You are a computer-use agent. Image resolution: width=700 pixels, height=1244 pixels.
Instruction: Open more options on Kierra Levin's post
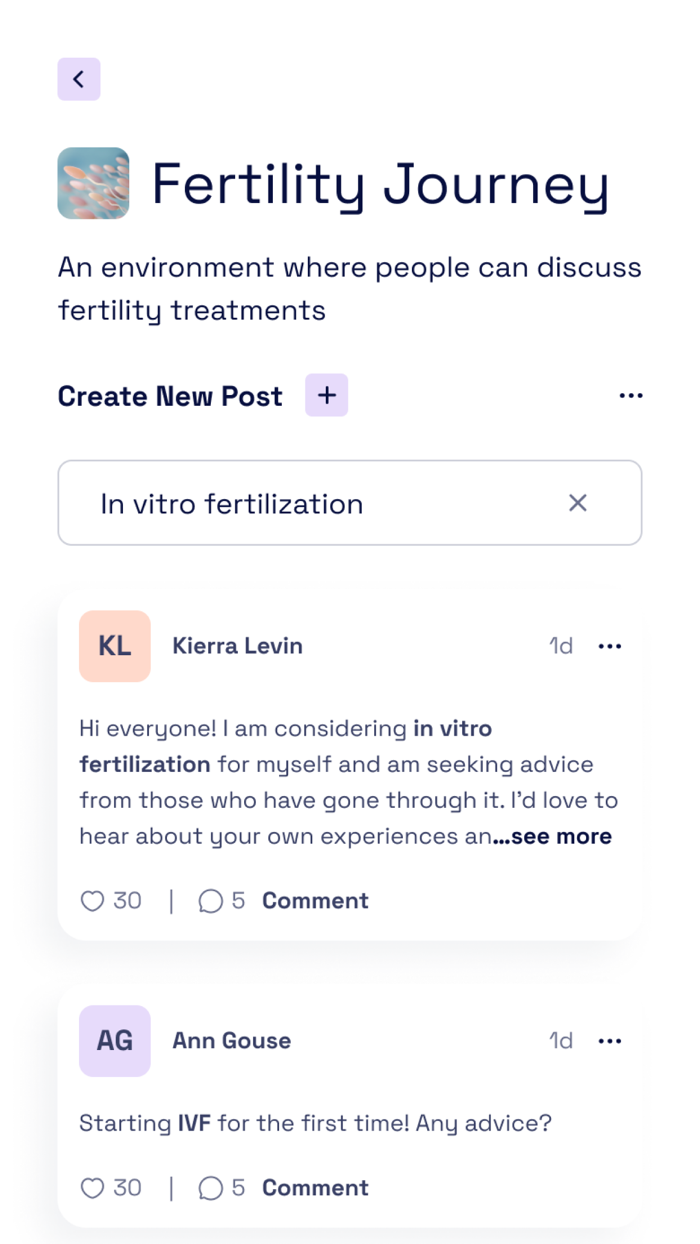pyautogui.click(x=610, y=647)
